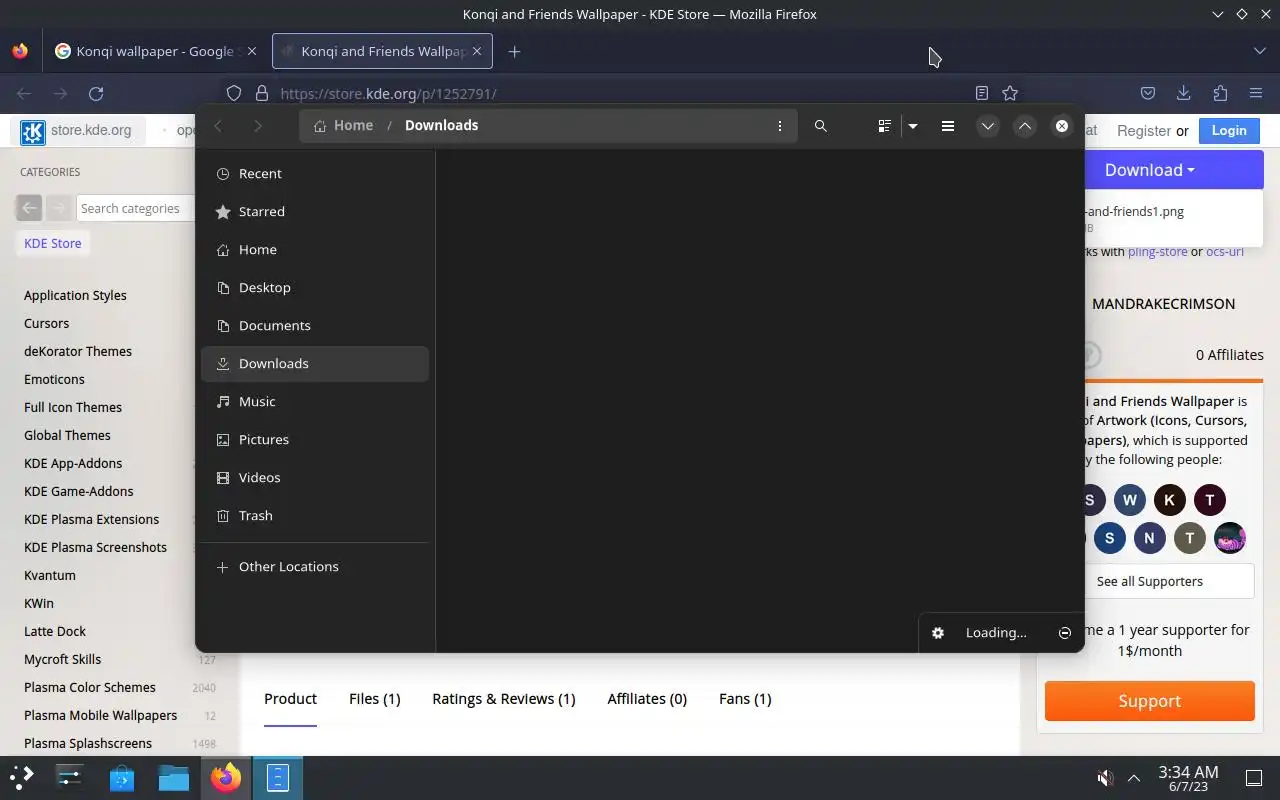The width and height of the screenshot is (1280, 800).
Task: Toggle list/grid view in file manager
Action: (x=884, y=126)
